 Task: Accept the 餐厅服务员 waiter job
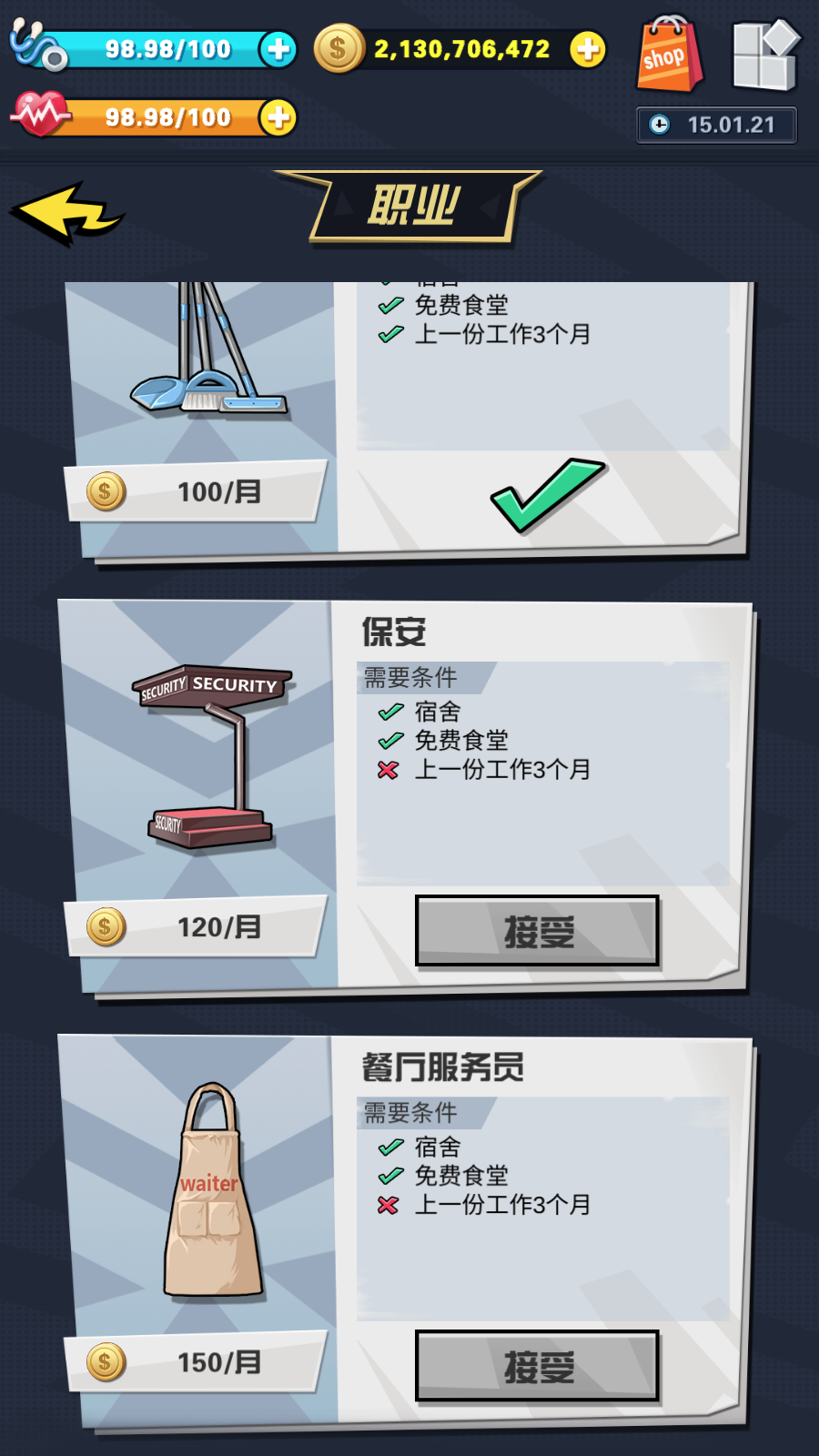tap(537, 1366)
